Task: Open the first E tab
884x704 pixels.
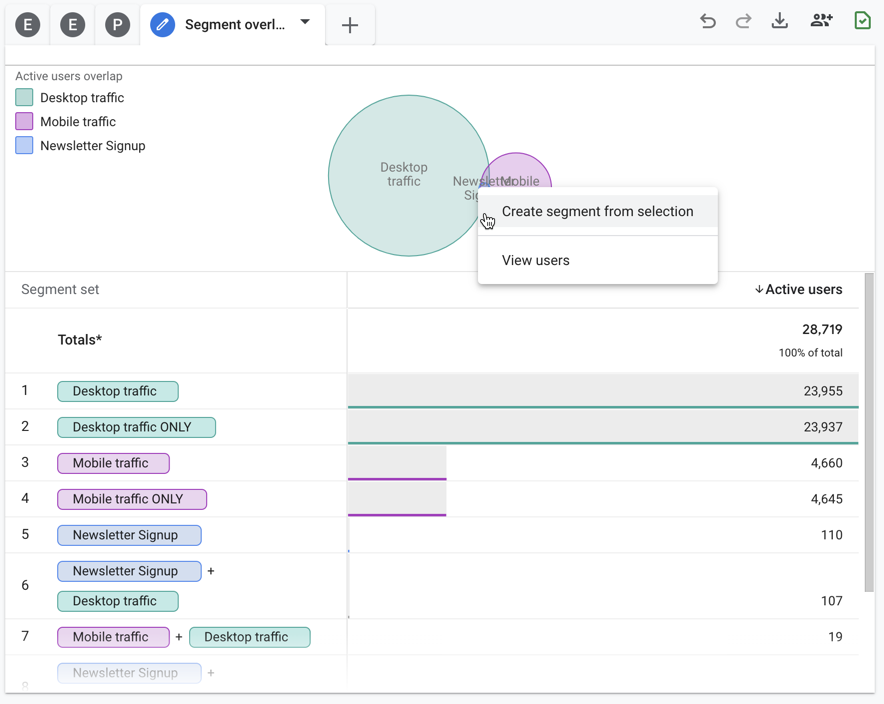Action: 28,25
